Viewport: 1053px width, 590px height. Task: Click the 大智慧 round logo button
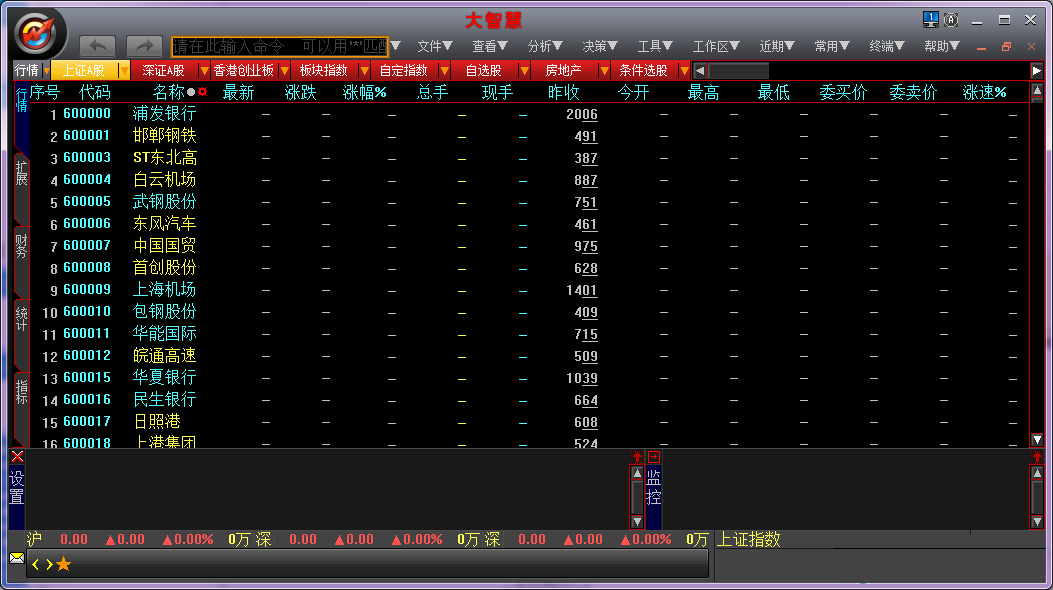point(40,32)
